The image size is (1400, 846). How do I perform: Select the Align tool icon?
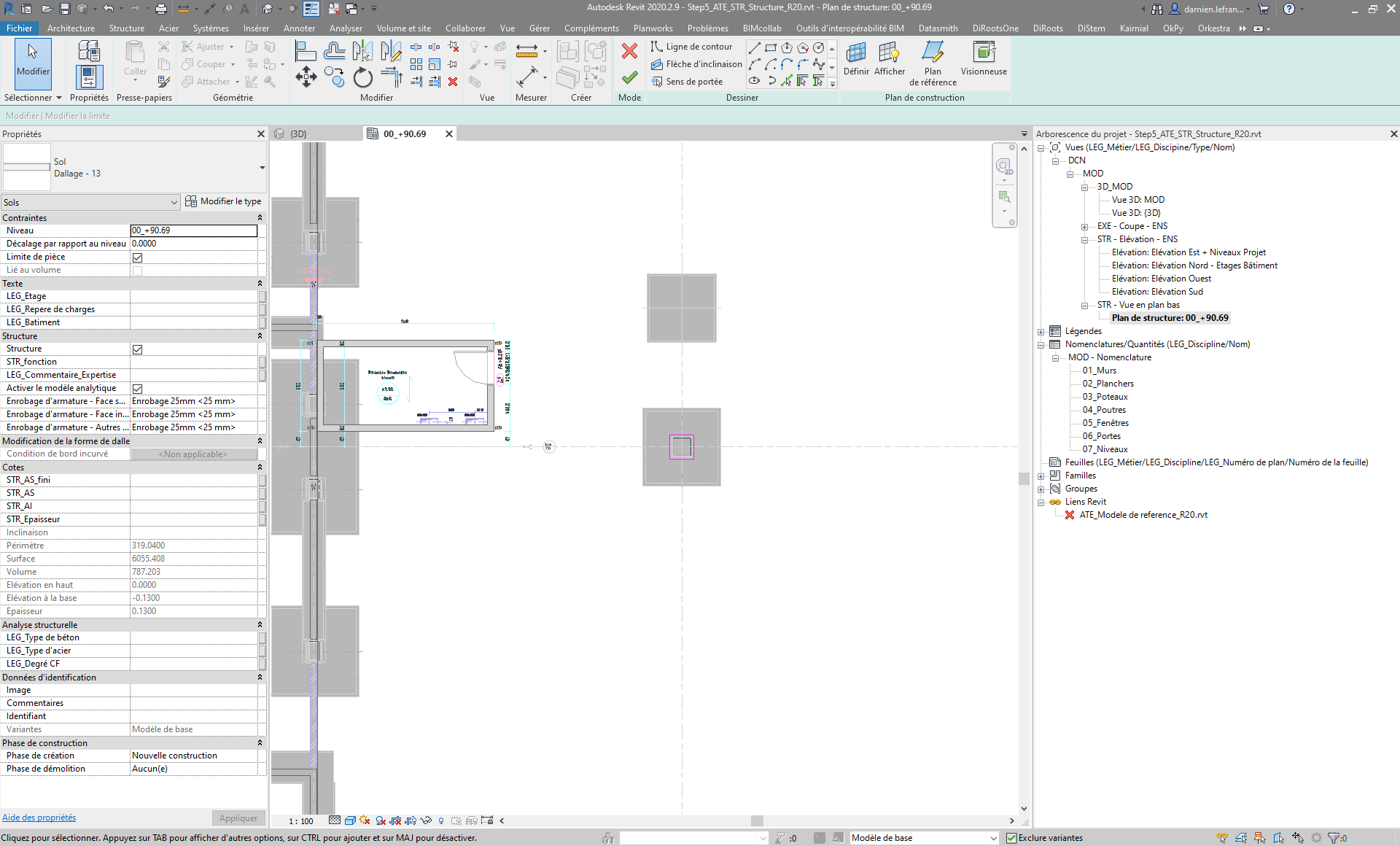(x=306, y=50)
